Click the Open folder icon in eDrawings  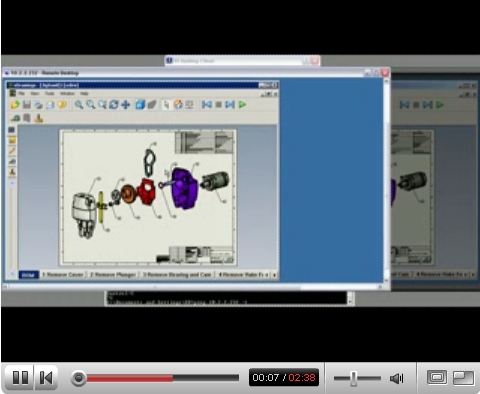click(15, 105)
